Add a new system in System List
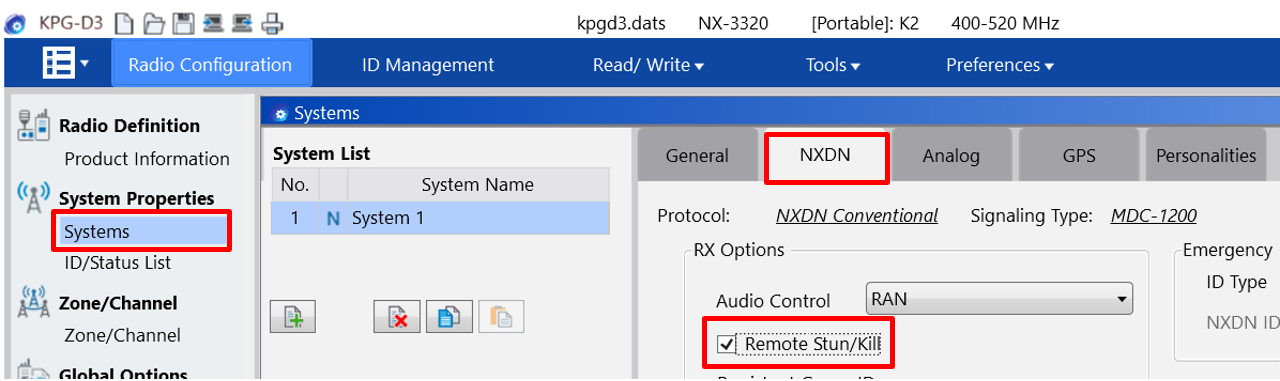Viewport: 1280px width, 381px height. click(x=293, y=316)
